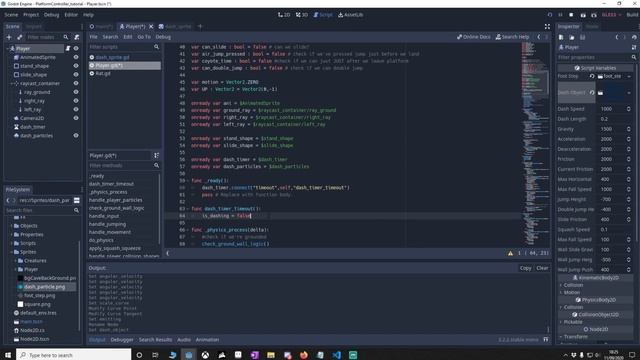The image size is (640, 360).
Task: Toggle distraction-free mode icon
Action: [547, 27]
